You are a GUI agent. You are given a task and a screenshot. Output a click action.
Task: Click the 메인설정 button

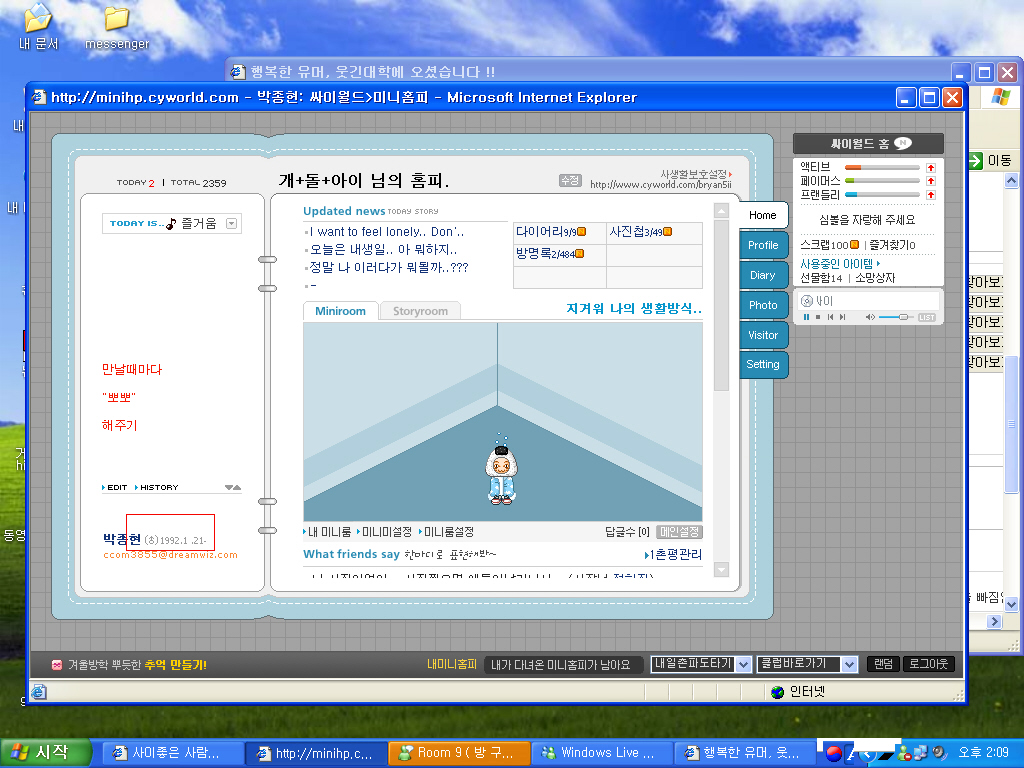point(679,532)
